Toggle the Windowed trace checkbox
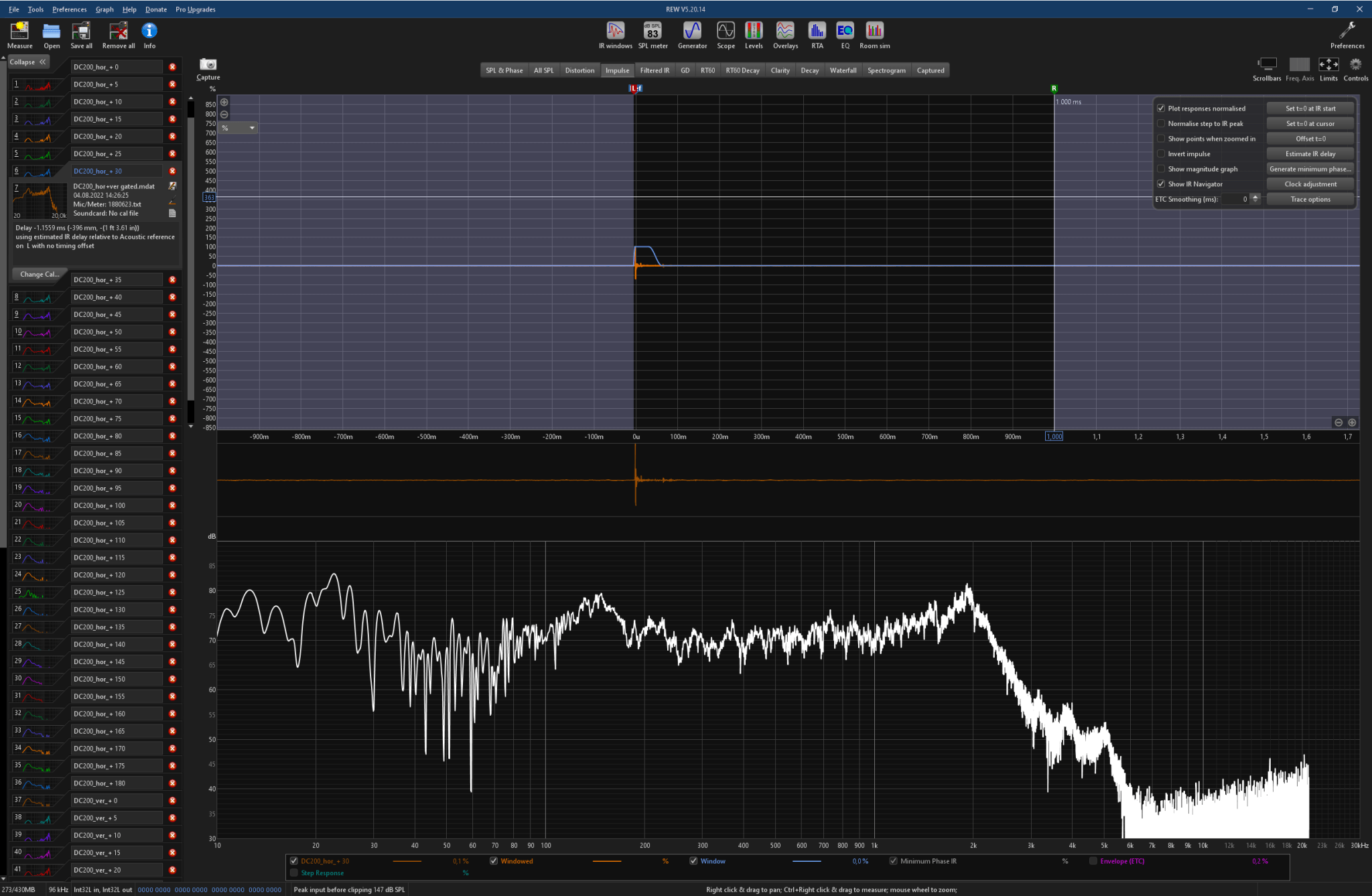Image resolution: width=1372 pixels, height=896 pixels. [x=494, y=861]
